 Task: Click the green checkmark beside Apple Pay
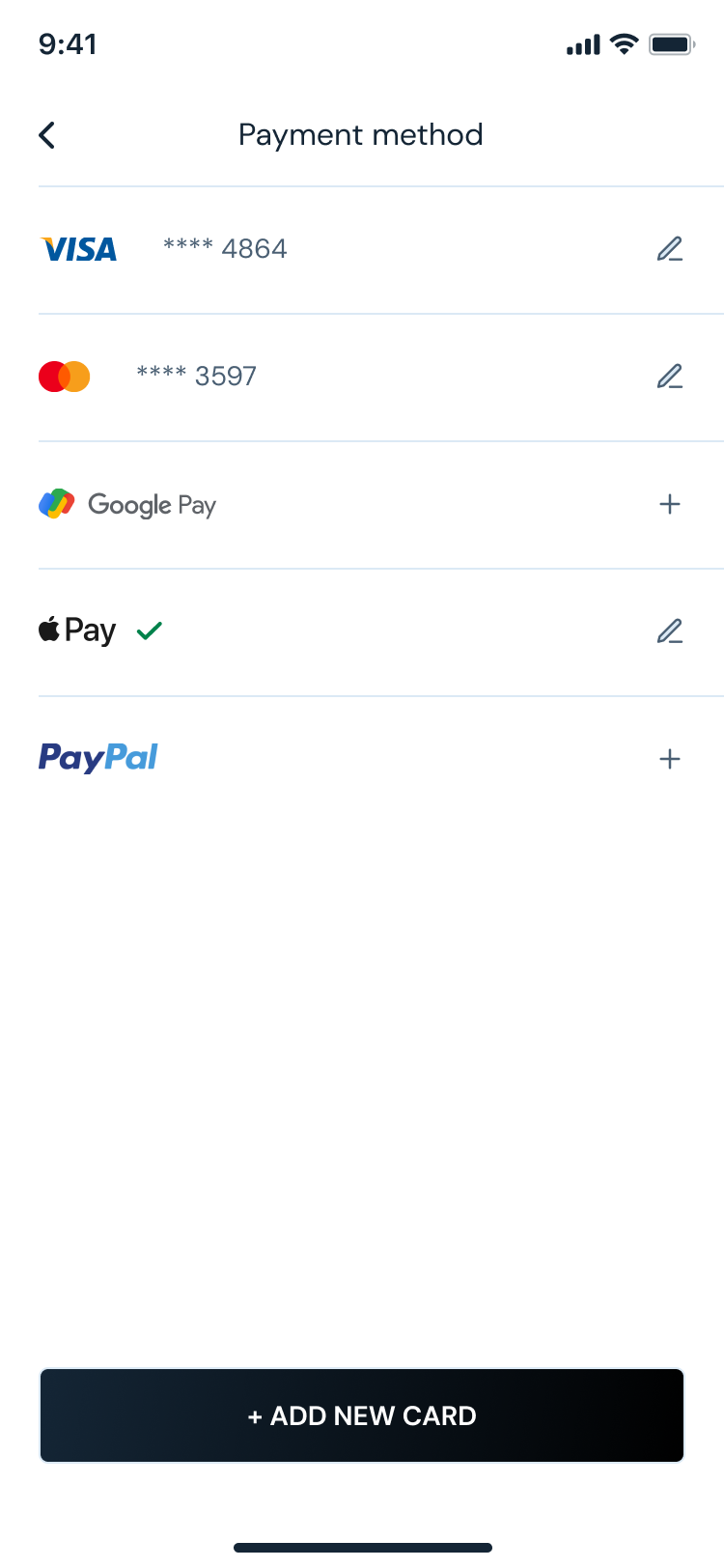[150, 631]
